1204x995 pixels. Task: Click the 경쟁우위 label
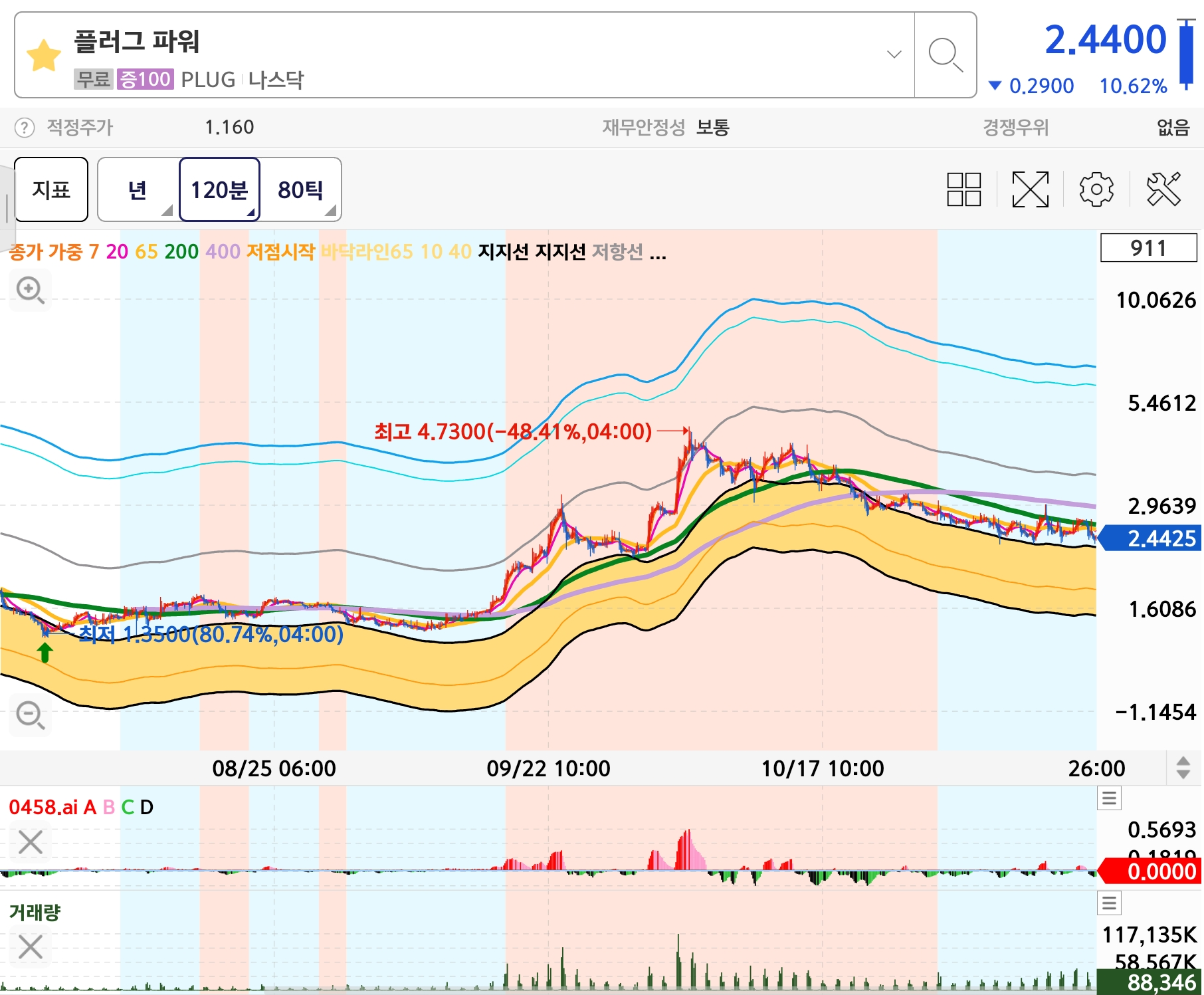[1016, 127]
